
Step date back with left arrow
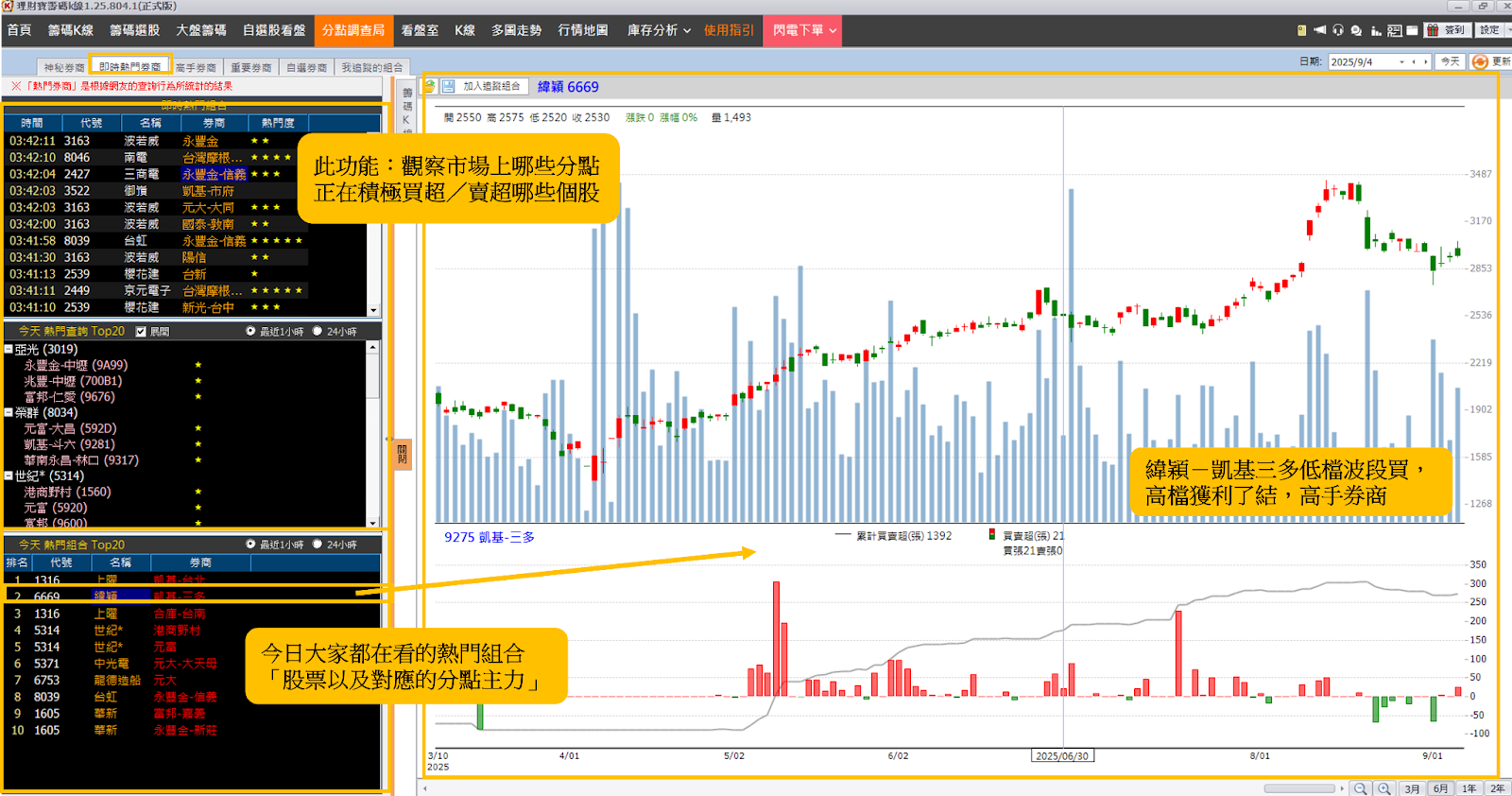(1414, 61)
